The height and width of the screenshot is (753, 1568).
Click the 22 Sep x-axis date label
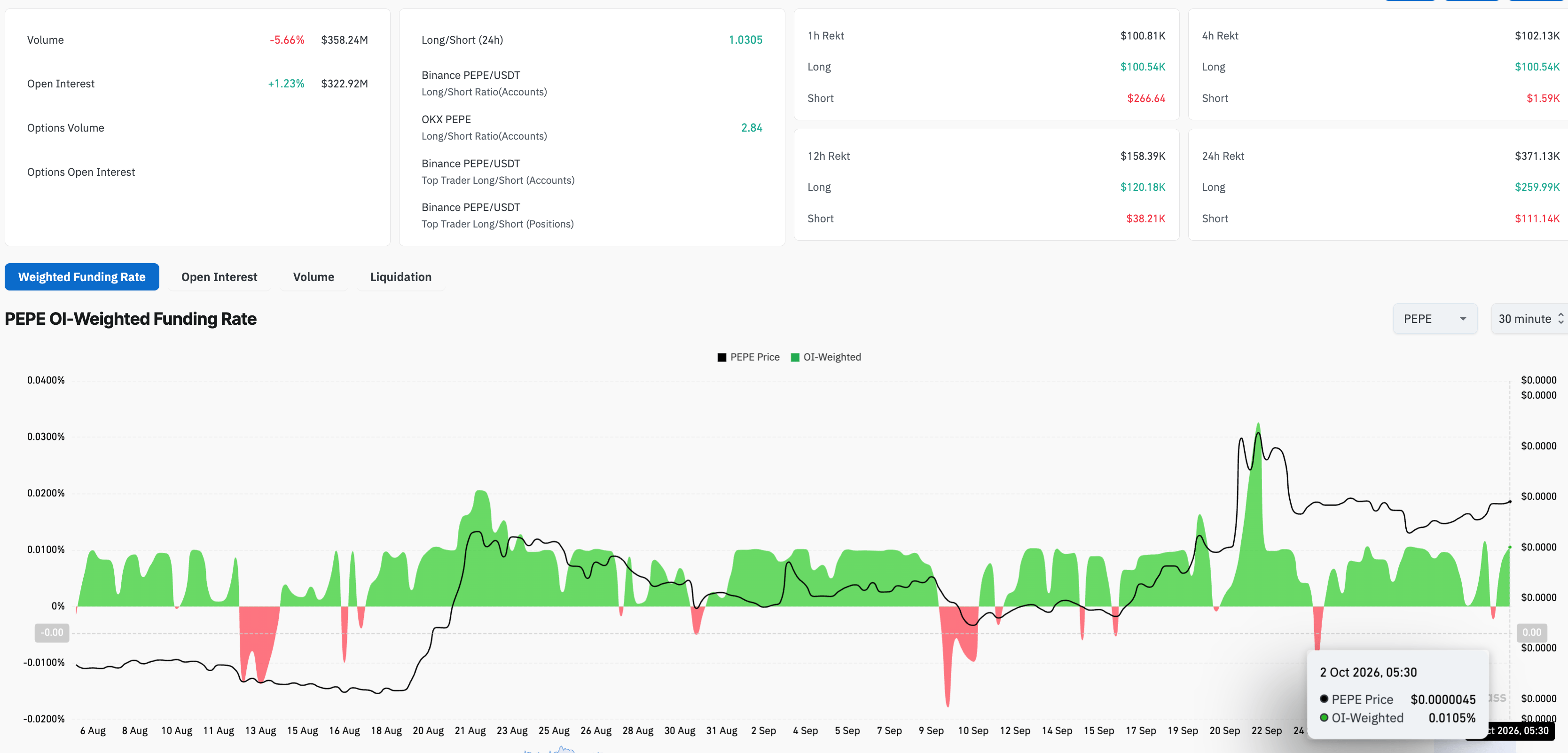[x=1266, y=730]
